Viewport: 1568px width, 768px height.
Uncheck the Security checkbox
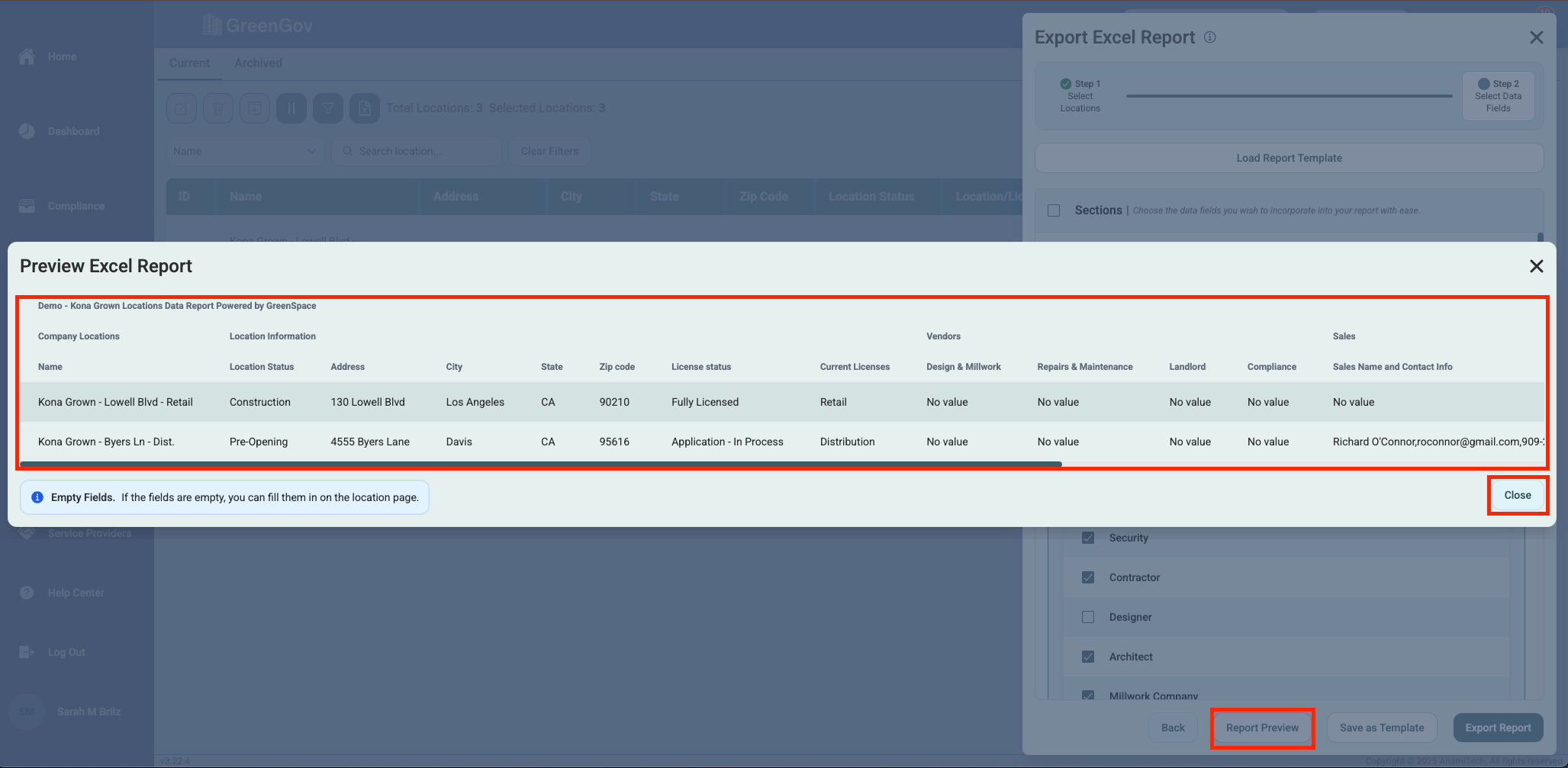[x=1088, y=538]
